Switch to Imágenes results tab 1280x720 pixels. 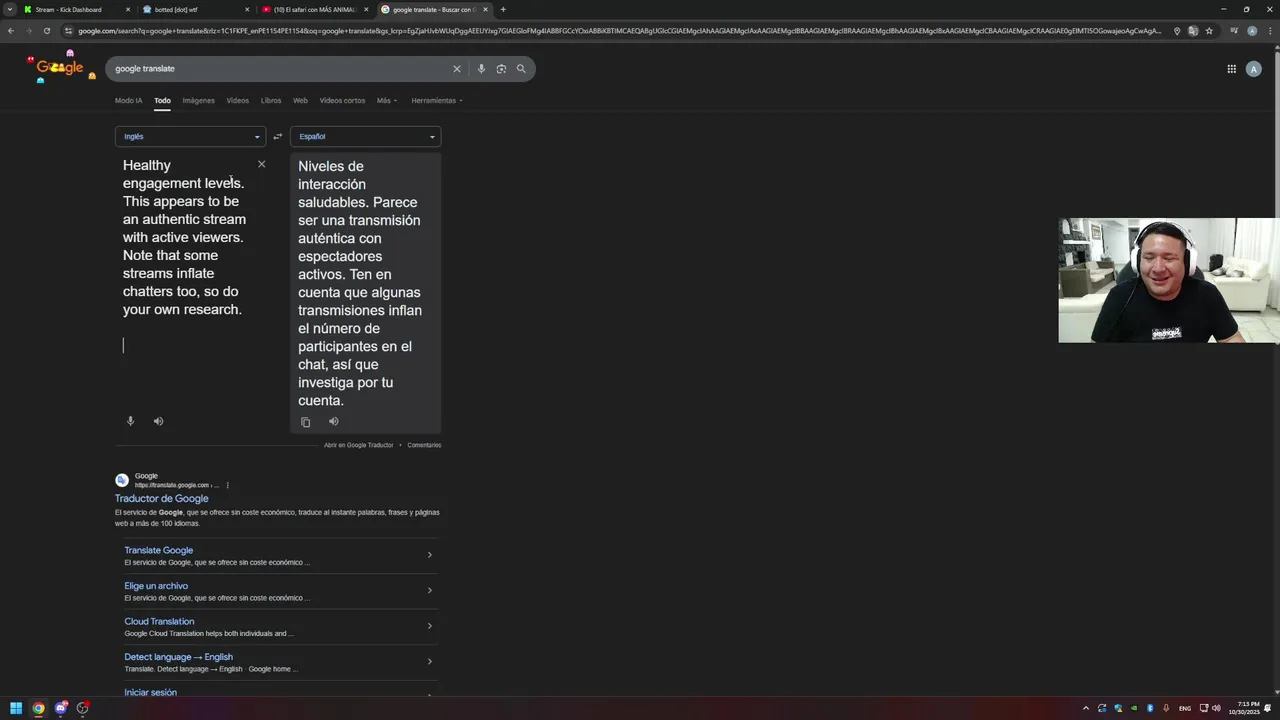198,101
